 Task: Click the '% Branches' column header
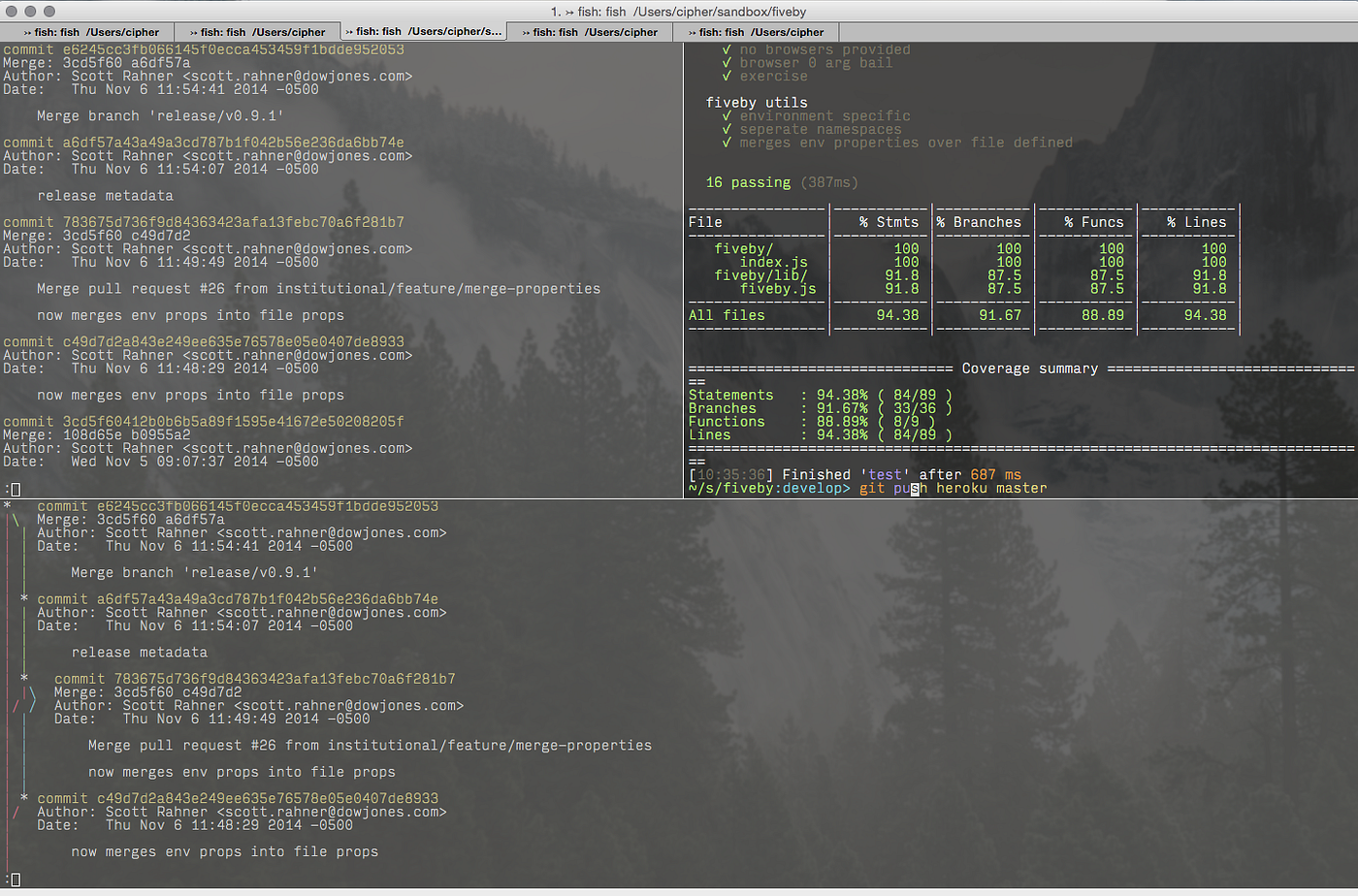pos(979,222)
